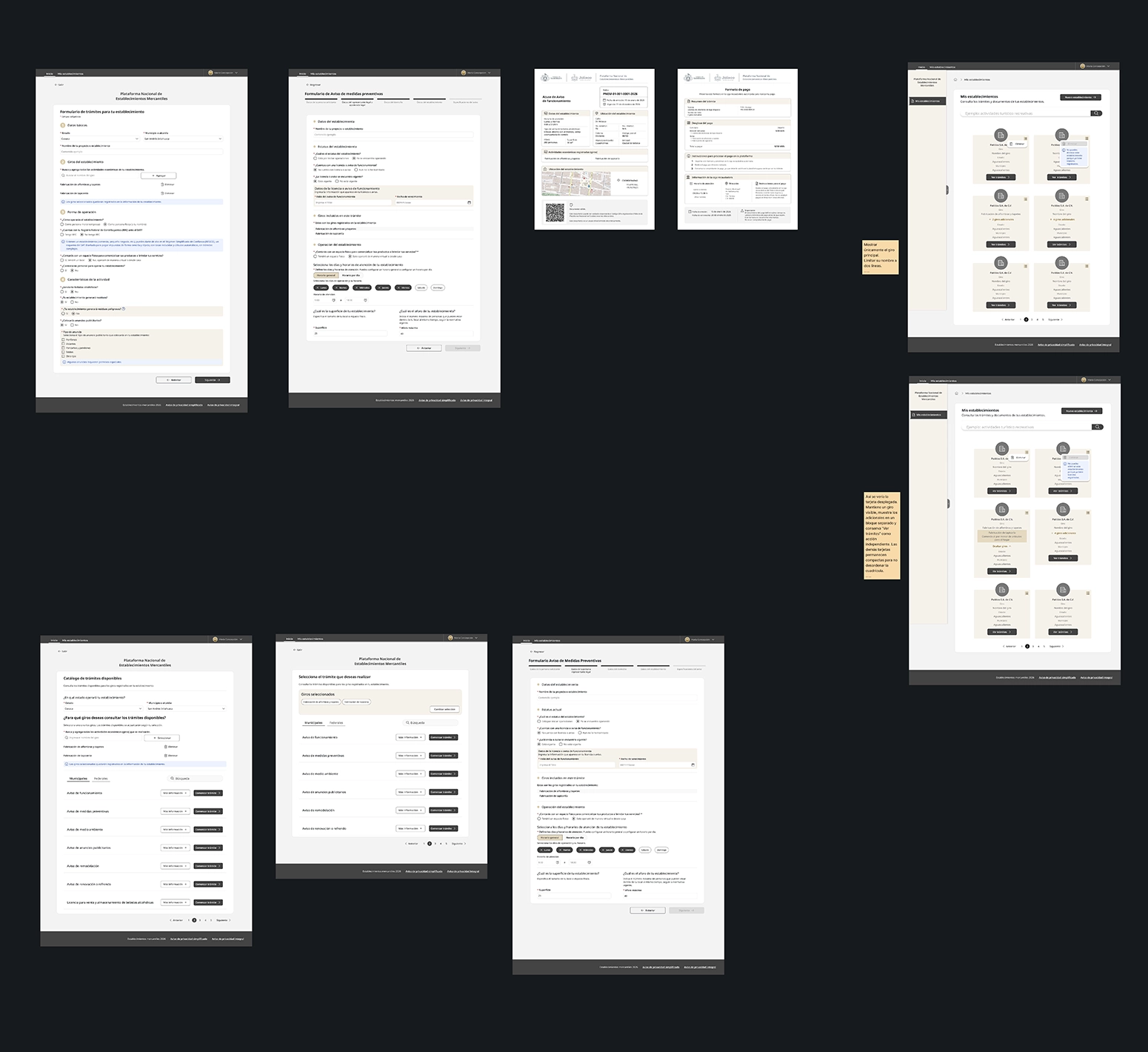Viewport: 1148px width, 1052px height.
Task: Start 'Aviso de remodelación' trámite in Catálogo frame
Action: click(x=208, y=866)
